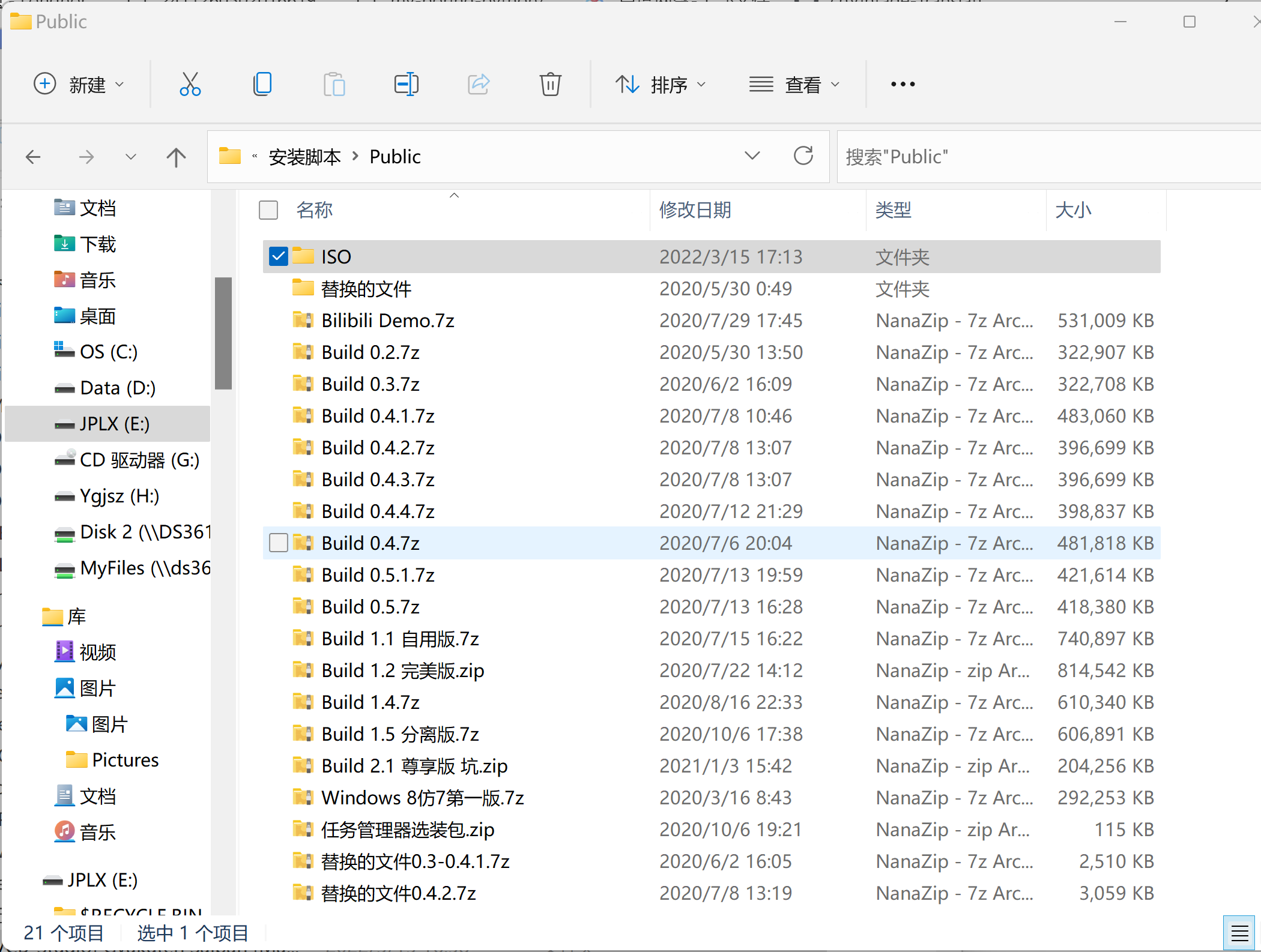The image size is (1261, 952).
Task: Open recent locations chevron dropdown
Action: coord(131,157)
